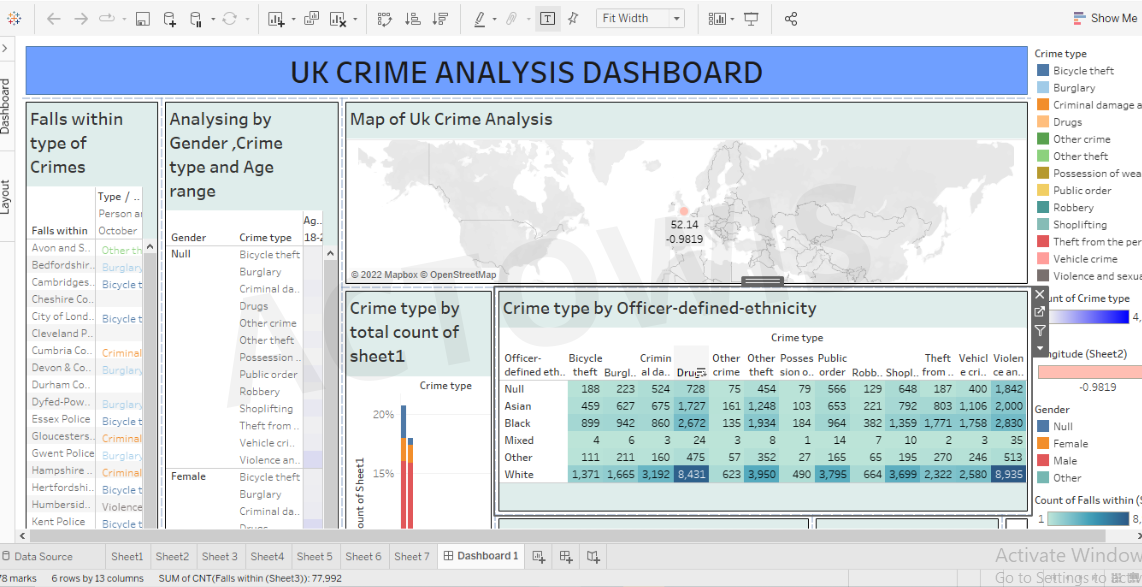Remove the ethnicity sheet from dashboard
Viewport: 1142px width, 587px height.
1039,295
